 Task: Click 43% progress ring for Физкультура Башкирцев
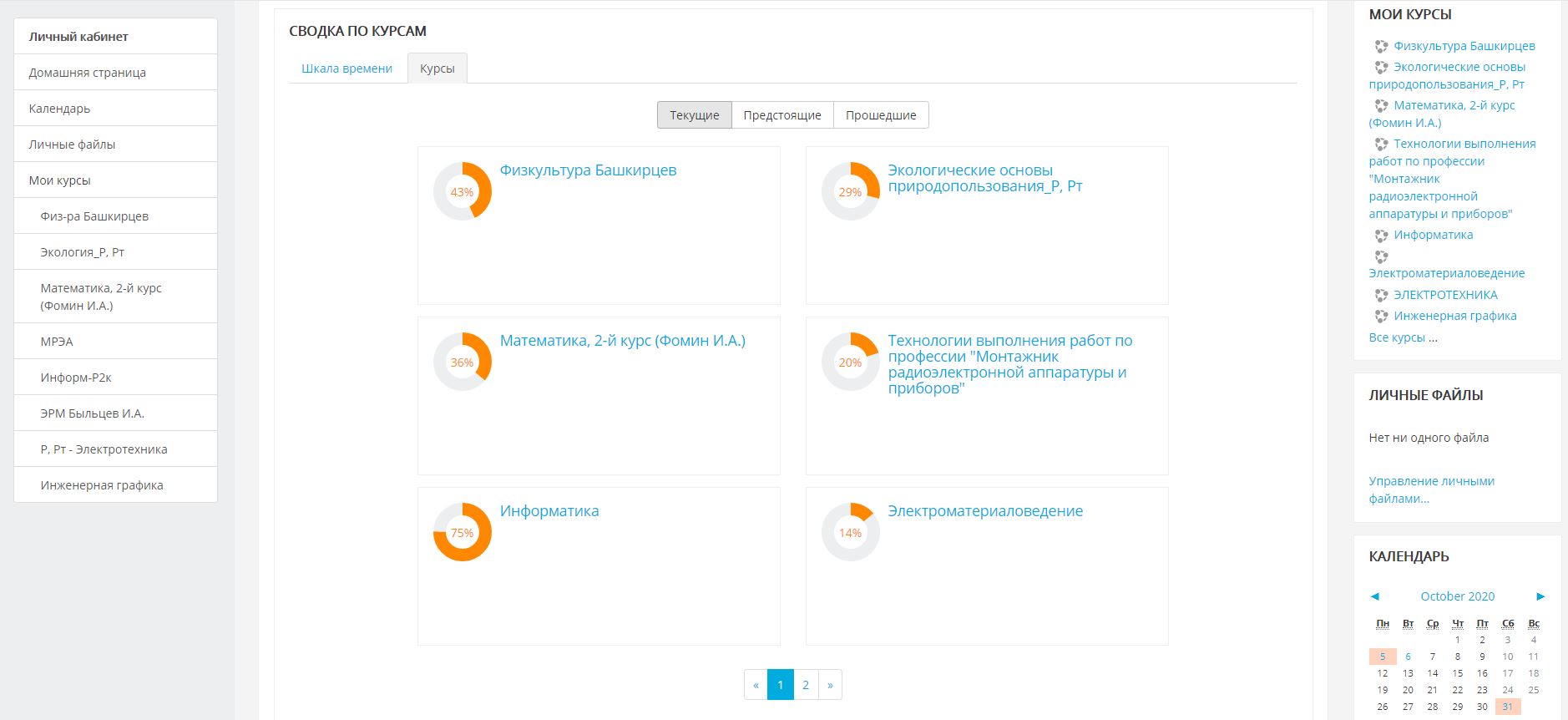pyautogui.click(x=463, y=191)
